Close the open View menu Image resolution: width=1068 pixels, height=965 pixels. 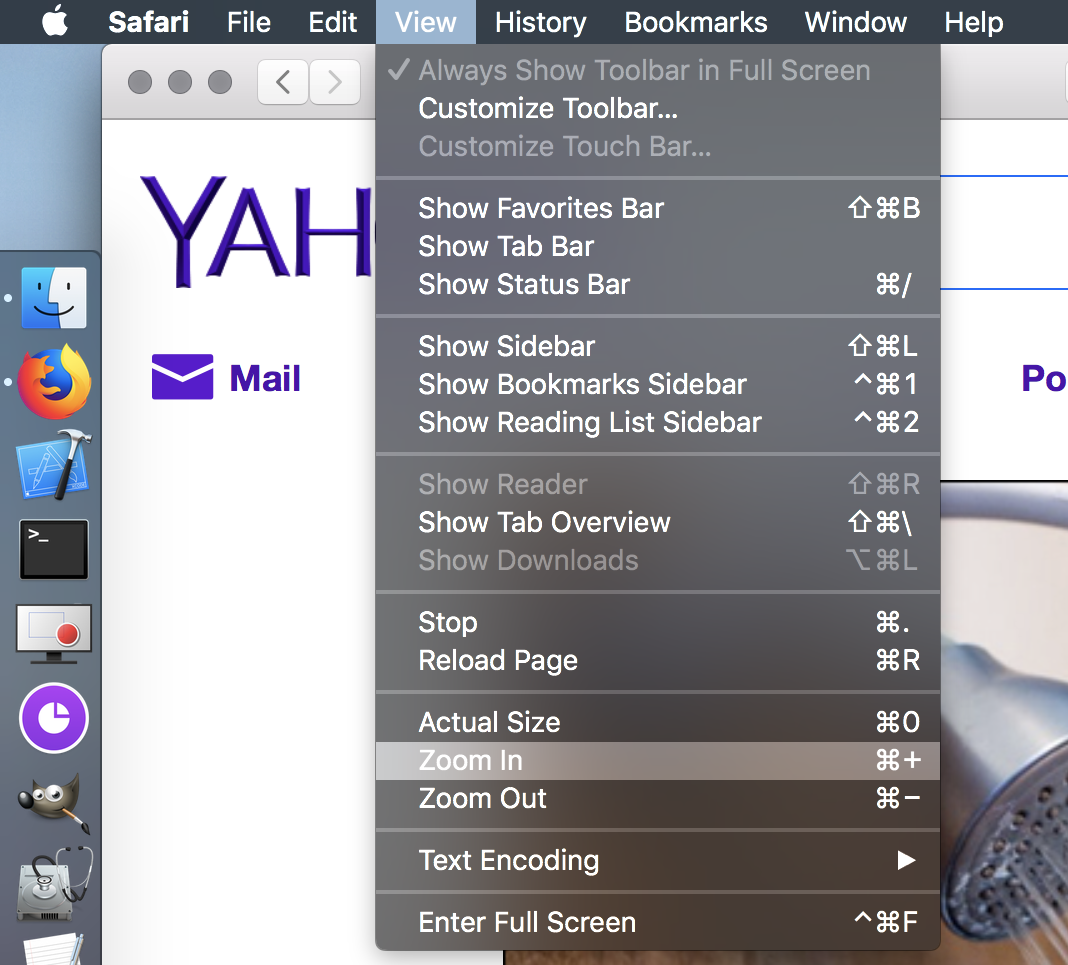click(x=426, y=22)
